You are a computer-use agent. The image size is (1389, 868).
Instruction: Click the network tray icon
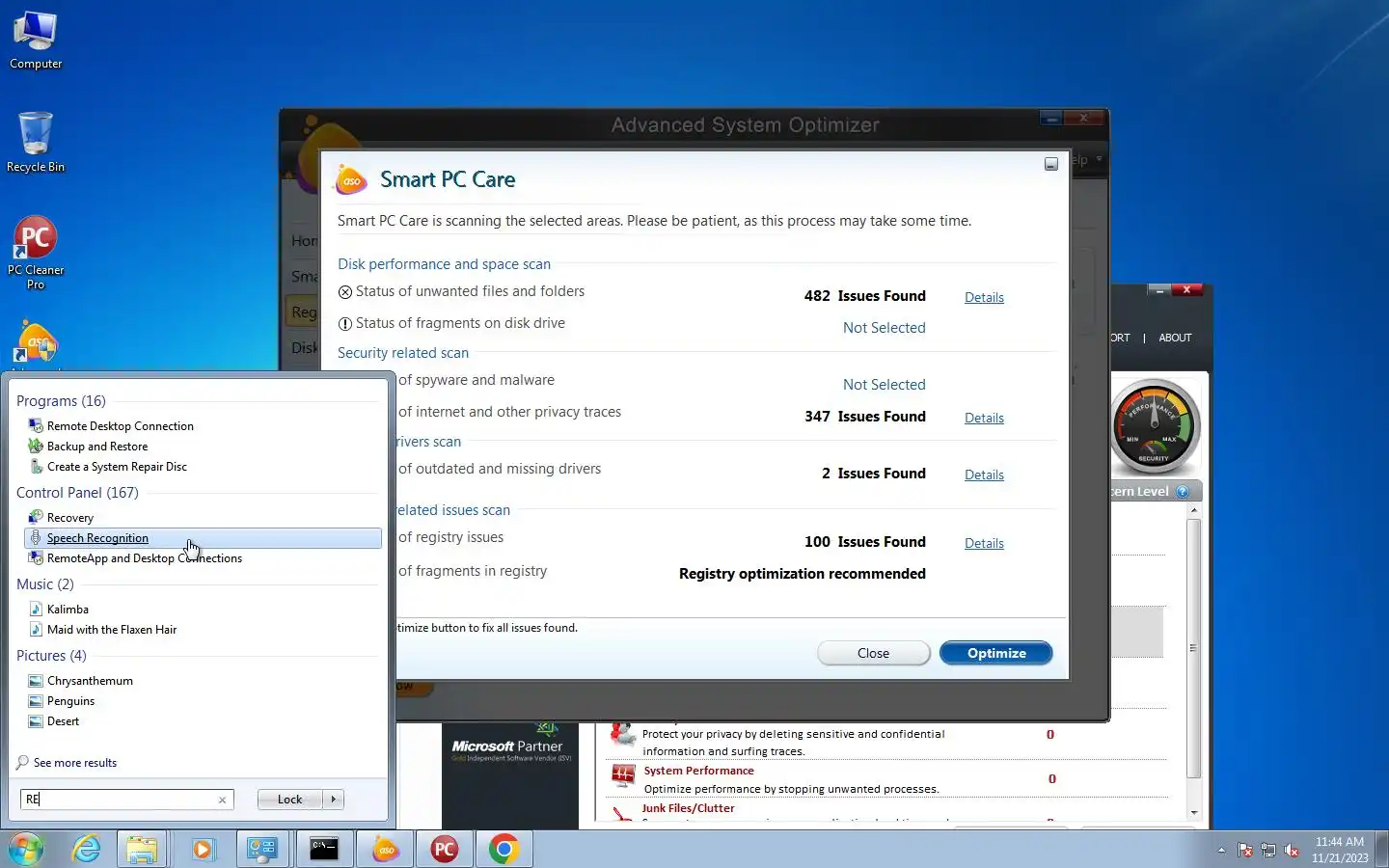pos(1268,851)
